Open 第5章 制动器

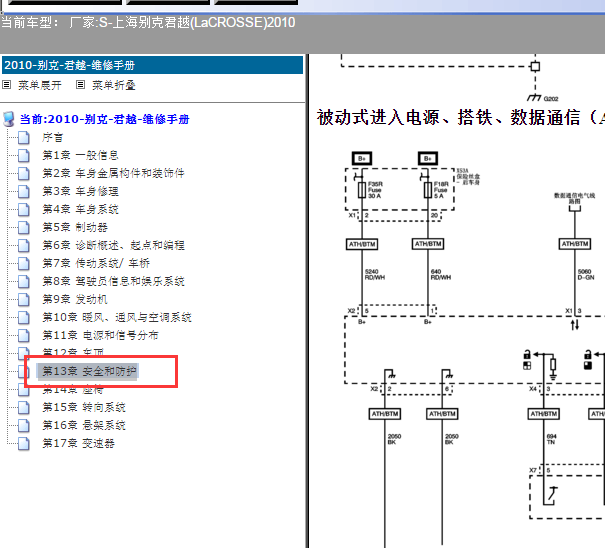pyautogui.click(x=75, y=227)
